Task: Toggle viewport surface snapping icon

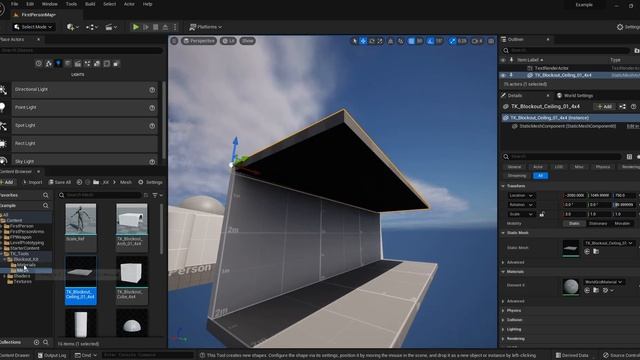Action: [x=400, y=41]
